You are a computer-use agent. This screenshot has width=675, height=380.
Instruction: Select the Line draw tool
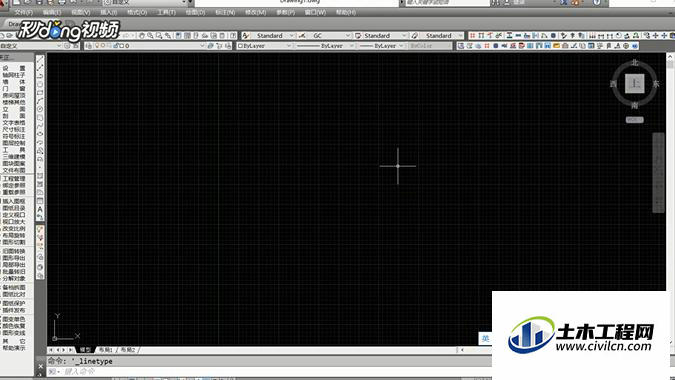[x=40, y=59]
